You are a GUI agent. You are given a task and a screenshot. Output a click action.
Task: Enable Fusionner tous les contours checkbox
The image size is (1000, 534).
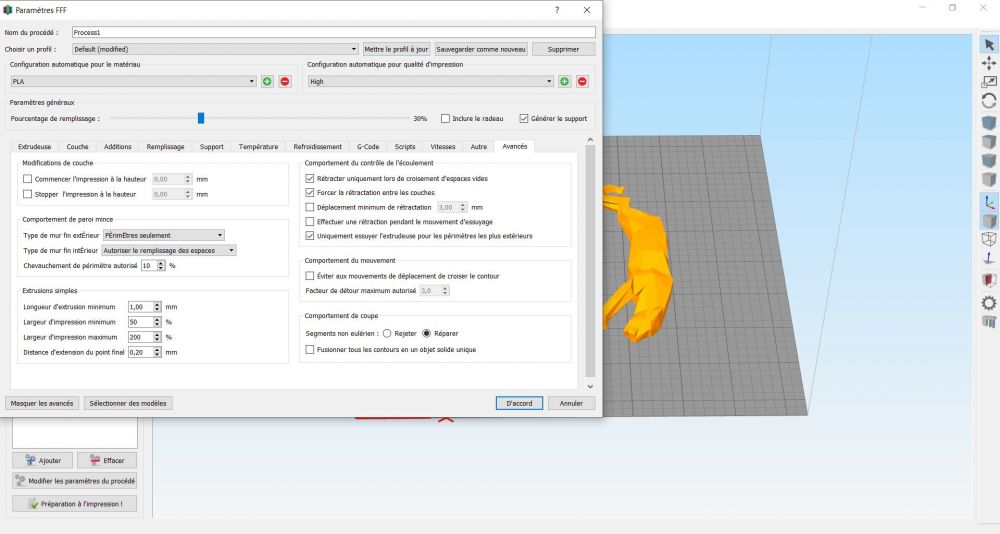(310, 350)
